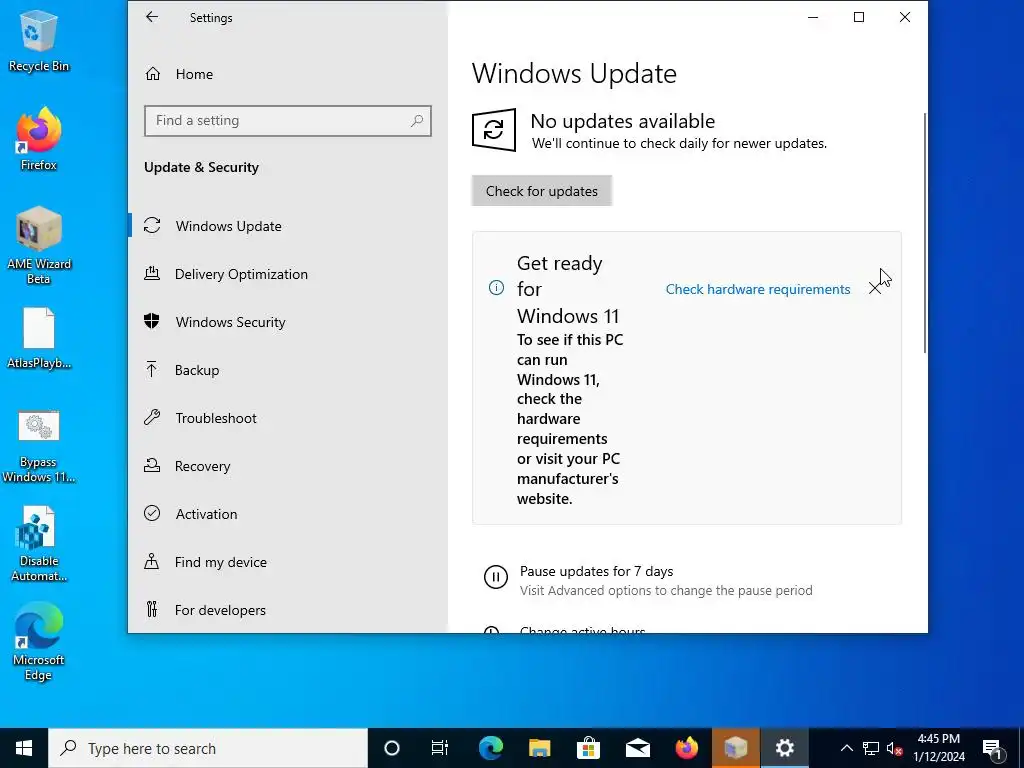Open Edge from the taskbar
This screenshot has height=768, width=1024.
click(490, 748)
